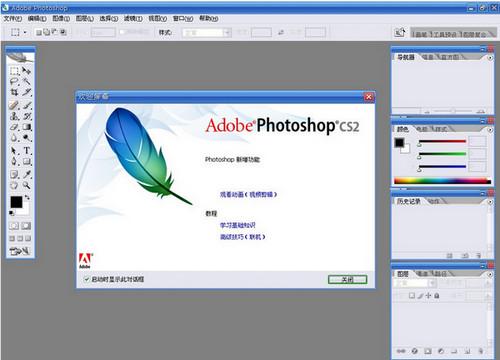
Task: Select the Slice tool
Action: click(26, 92)
